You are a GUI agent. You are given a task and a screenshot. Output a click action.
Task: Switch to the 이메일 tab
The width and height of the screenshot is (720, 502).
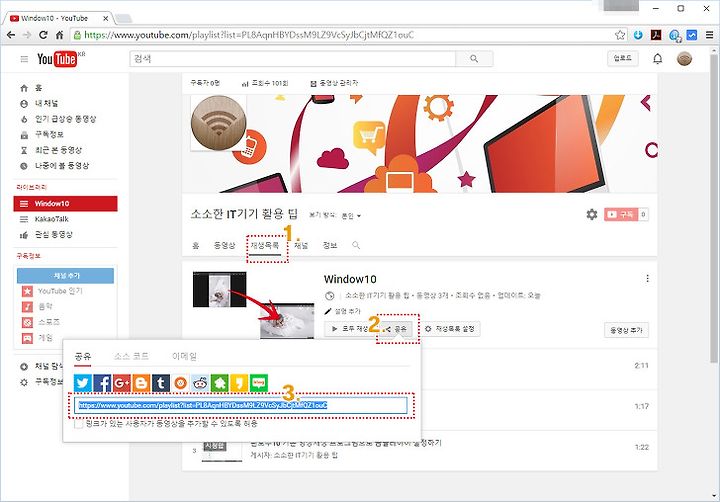click(x=184, y=356)
